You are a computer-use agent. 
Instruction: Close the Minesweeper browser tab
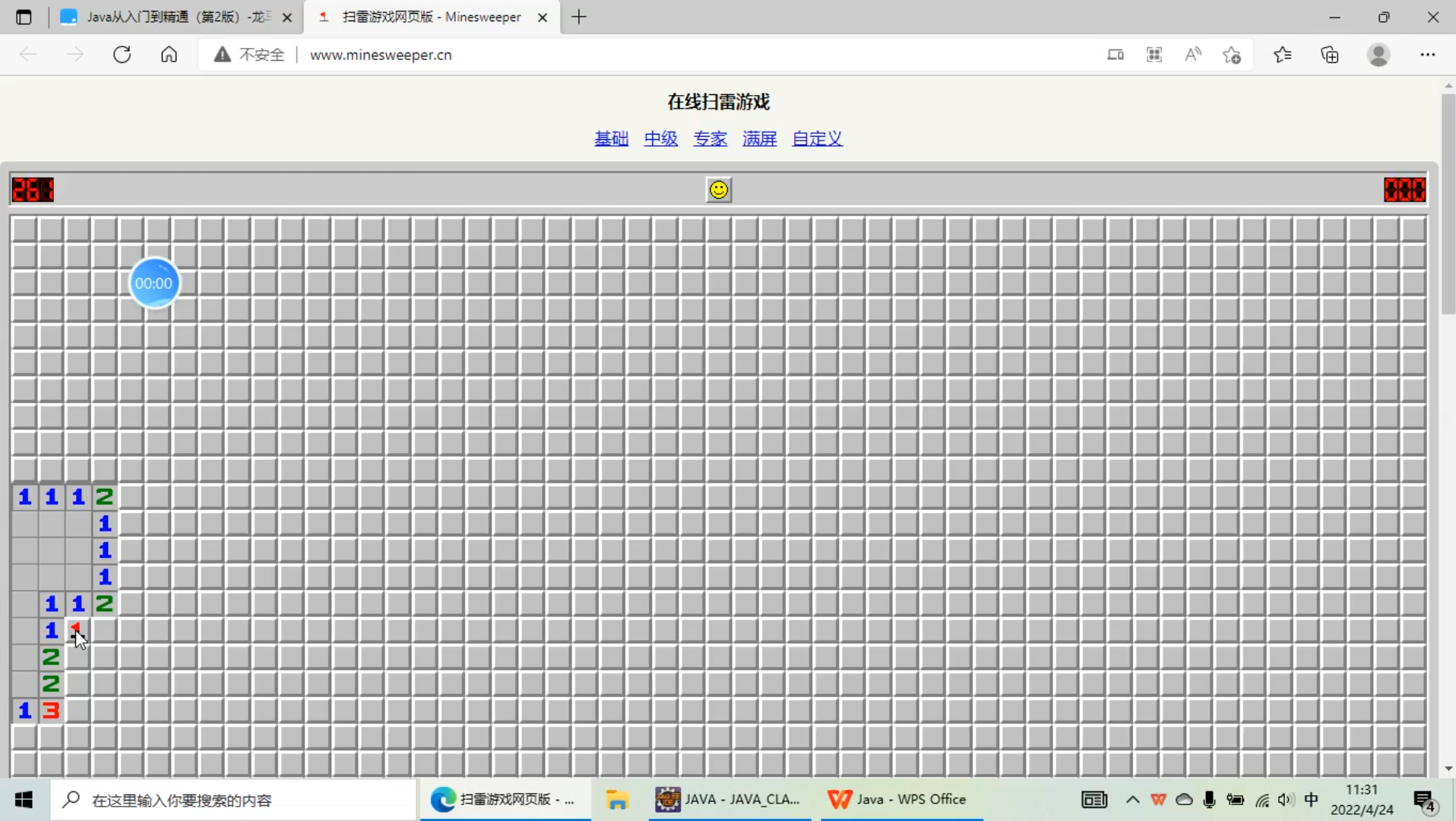point(543,17)
